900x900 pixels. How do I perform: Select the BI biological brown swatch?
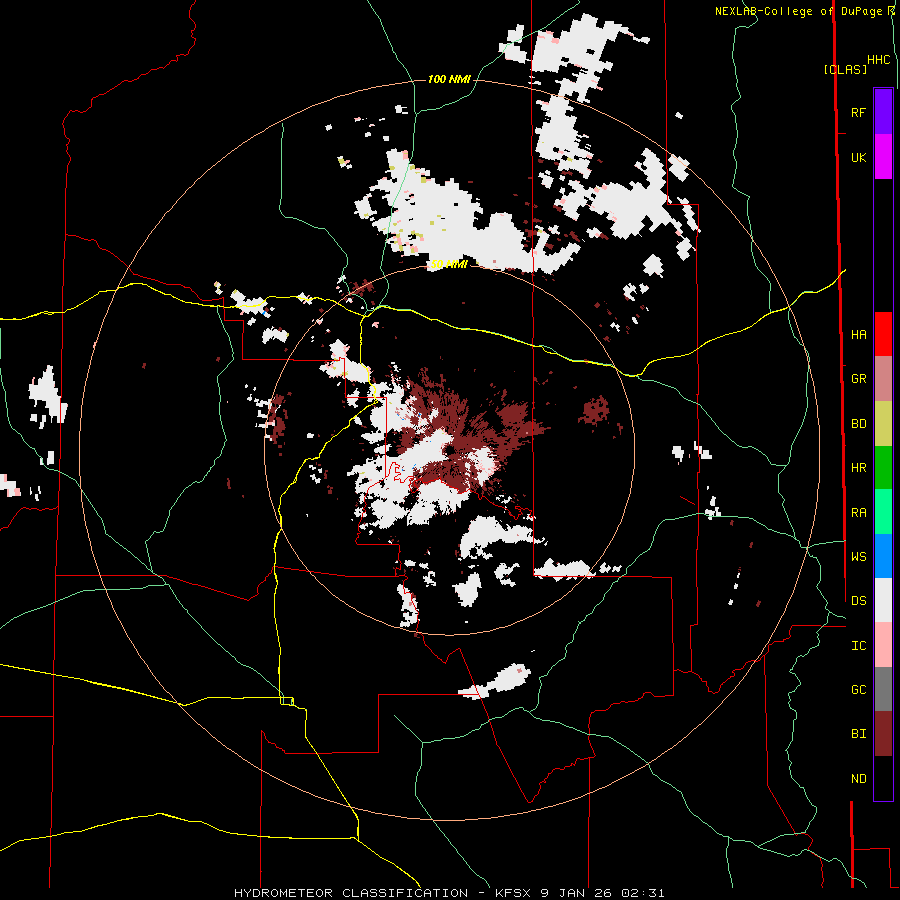pos(883,734)
